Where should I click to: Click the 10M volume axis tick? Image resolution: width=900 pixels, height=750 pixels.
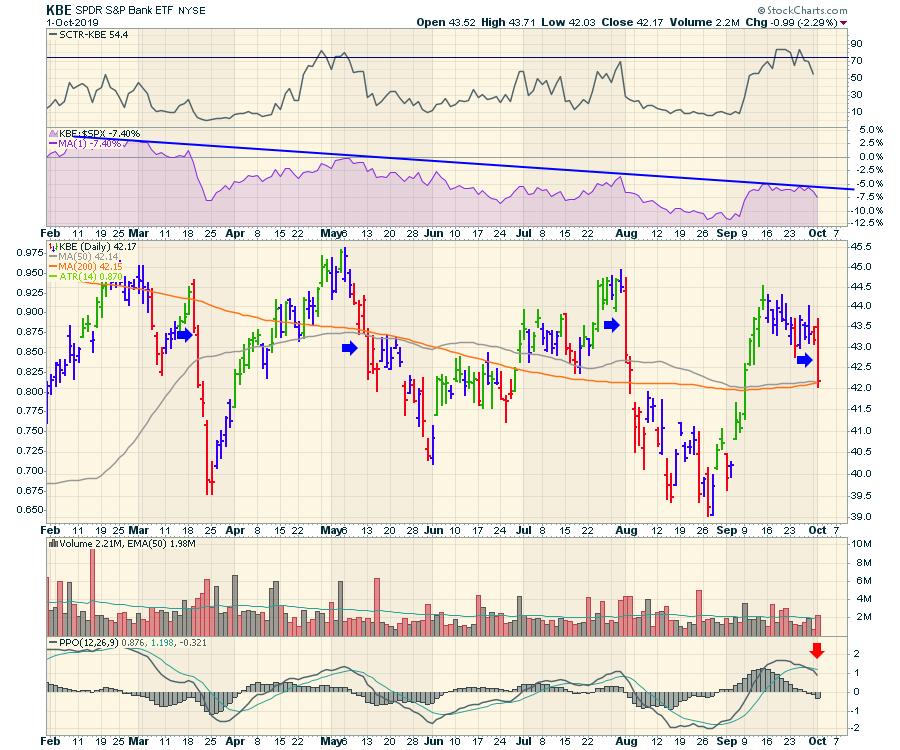[x=863, y=544]
